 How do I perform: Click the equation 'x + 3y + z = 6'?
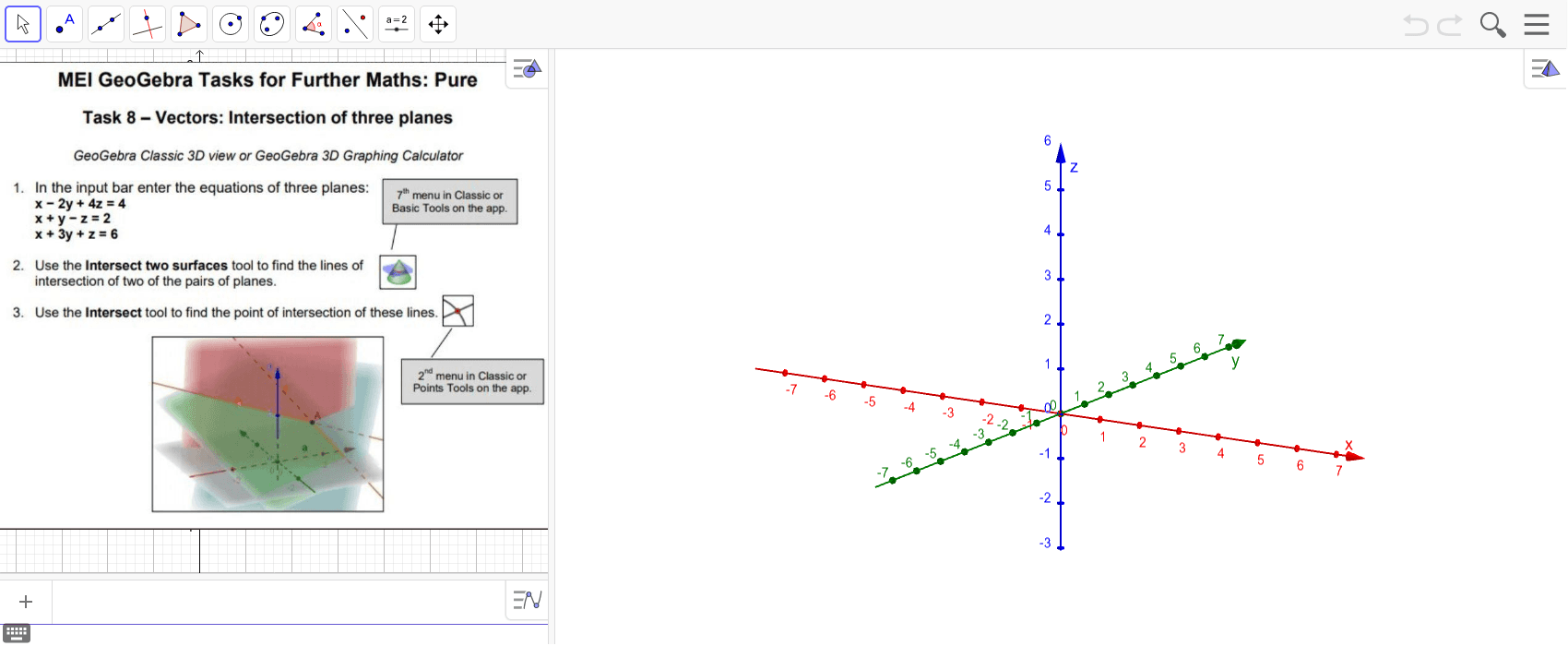[77, 234]
